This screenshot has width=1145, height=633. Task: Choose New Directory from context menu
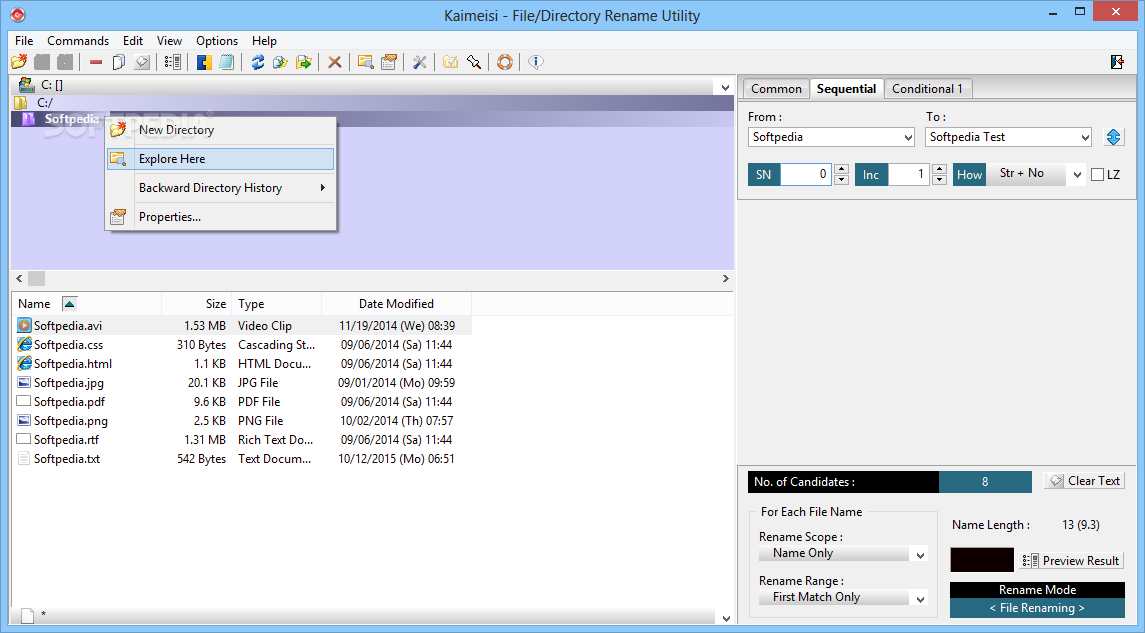tap(221, 130)
